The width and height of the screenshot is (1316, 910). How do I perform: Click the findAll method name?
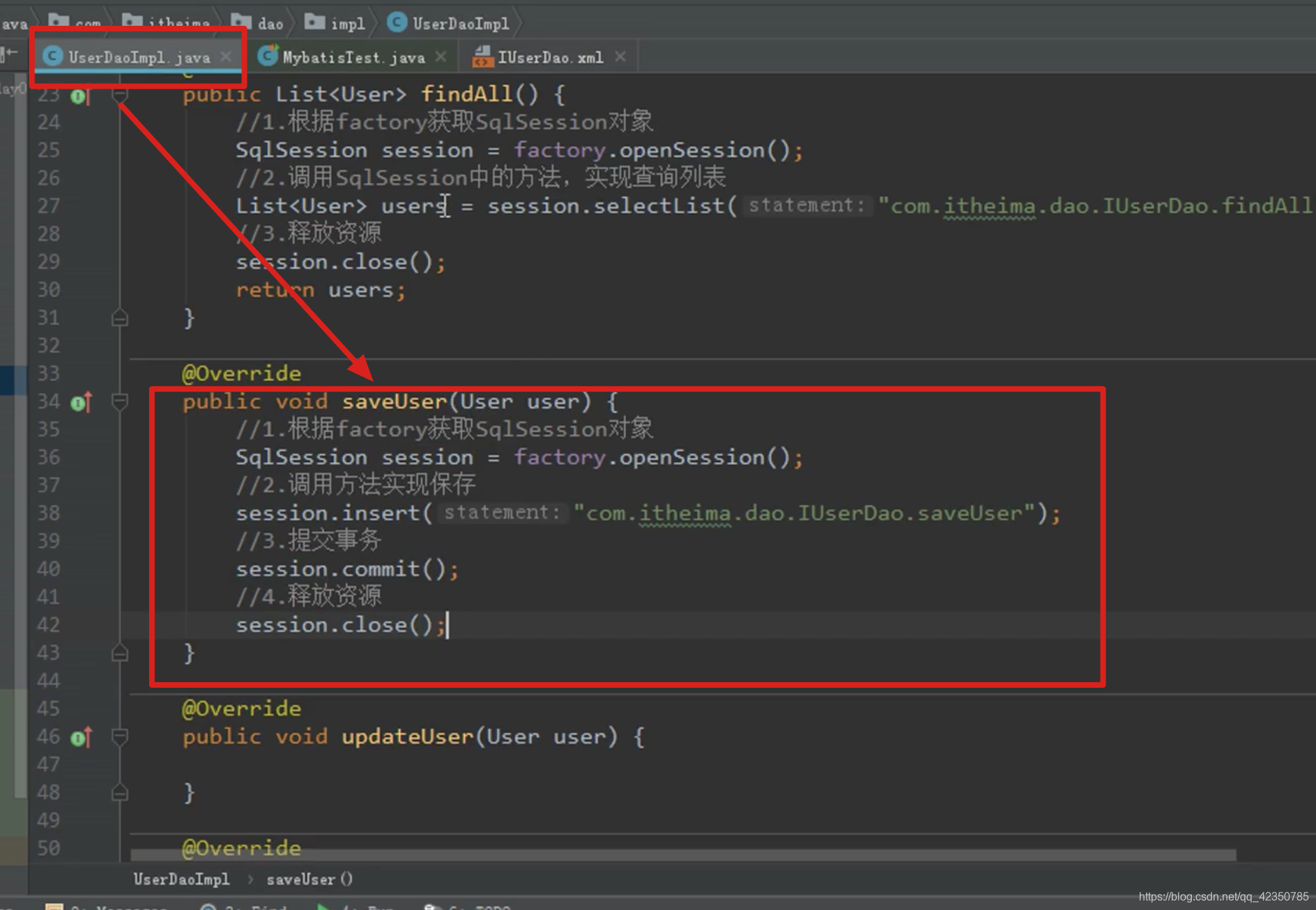(466, 94)
